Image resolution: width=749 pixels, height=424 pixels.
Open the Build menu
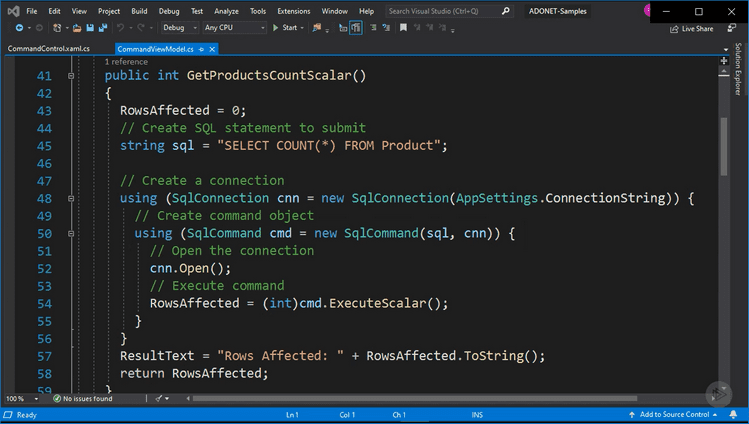pyautogui.click(x=139, y=11)
